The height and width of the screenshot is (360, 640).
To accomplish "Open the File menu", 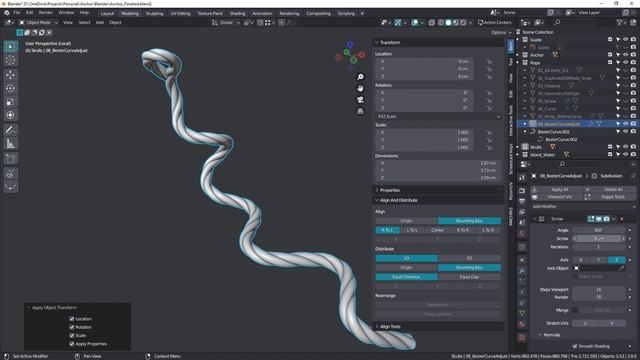I will [17, 13].
